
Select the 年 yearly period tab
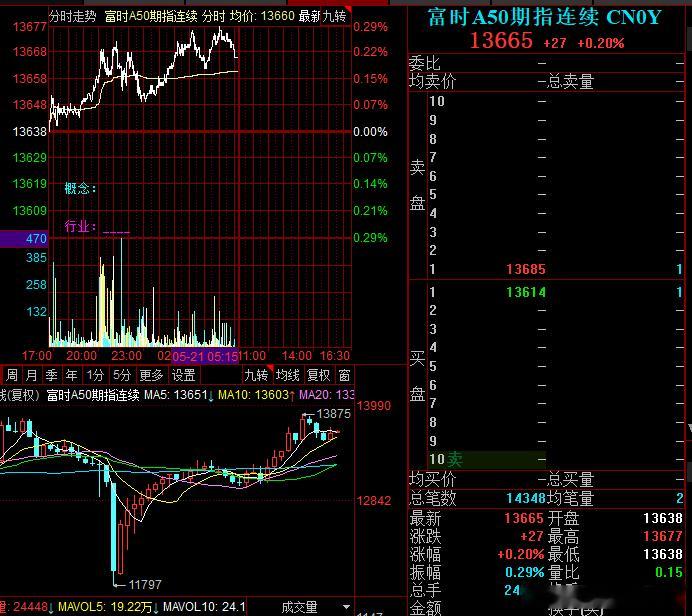[x=71, y=376]
